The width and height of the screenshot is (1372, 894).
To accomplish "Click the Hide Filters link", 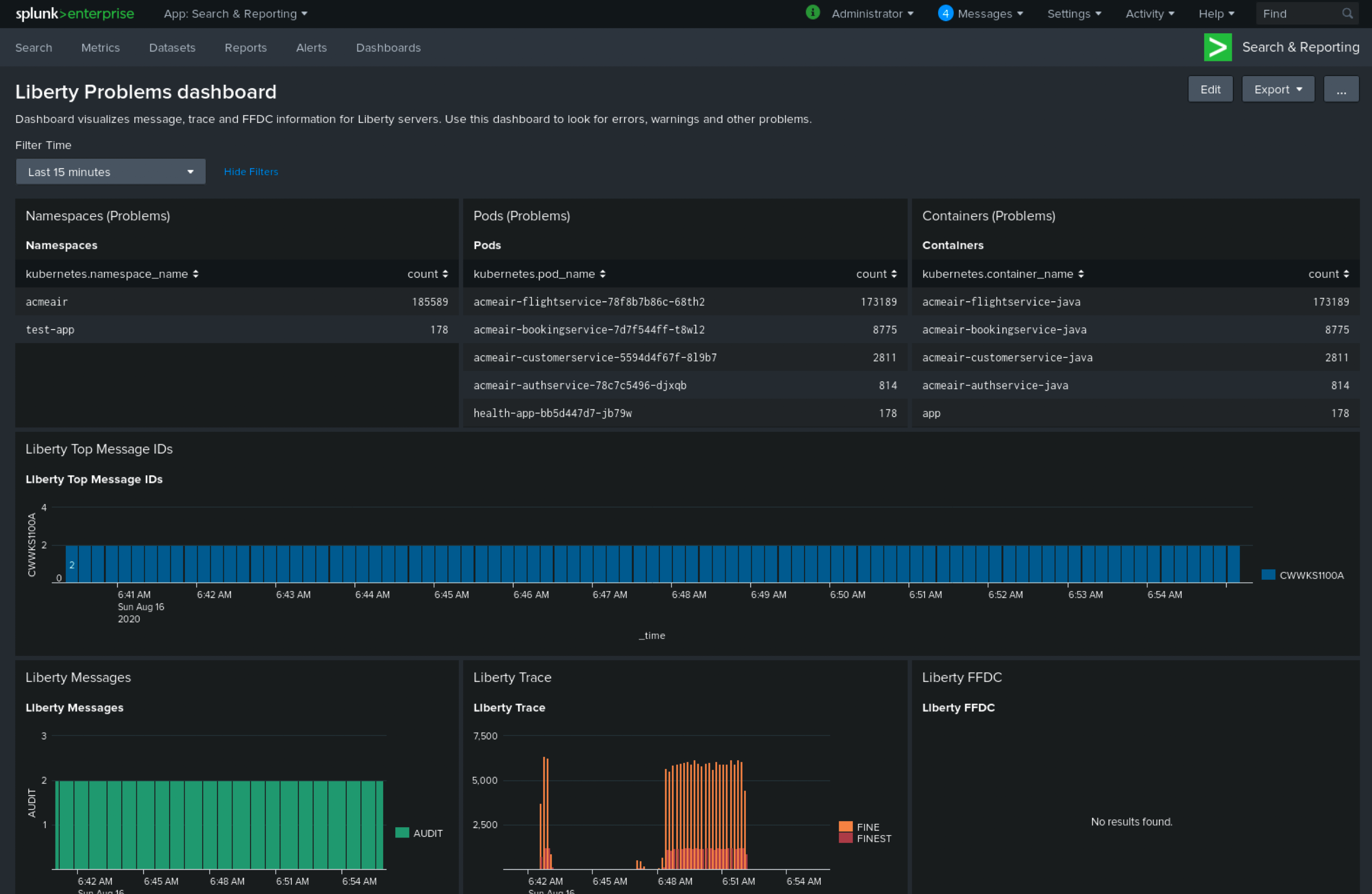I will point(251,172).
